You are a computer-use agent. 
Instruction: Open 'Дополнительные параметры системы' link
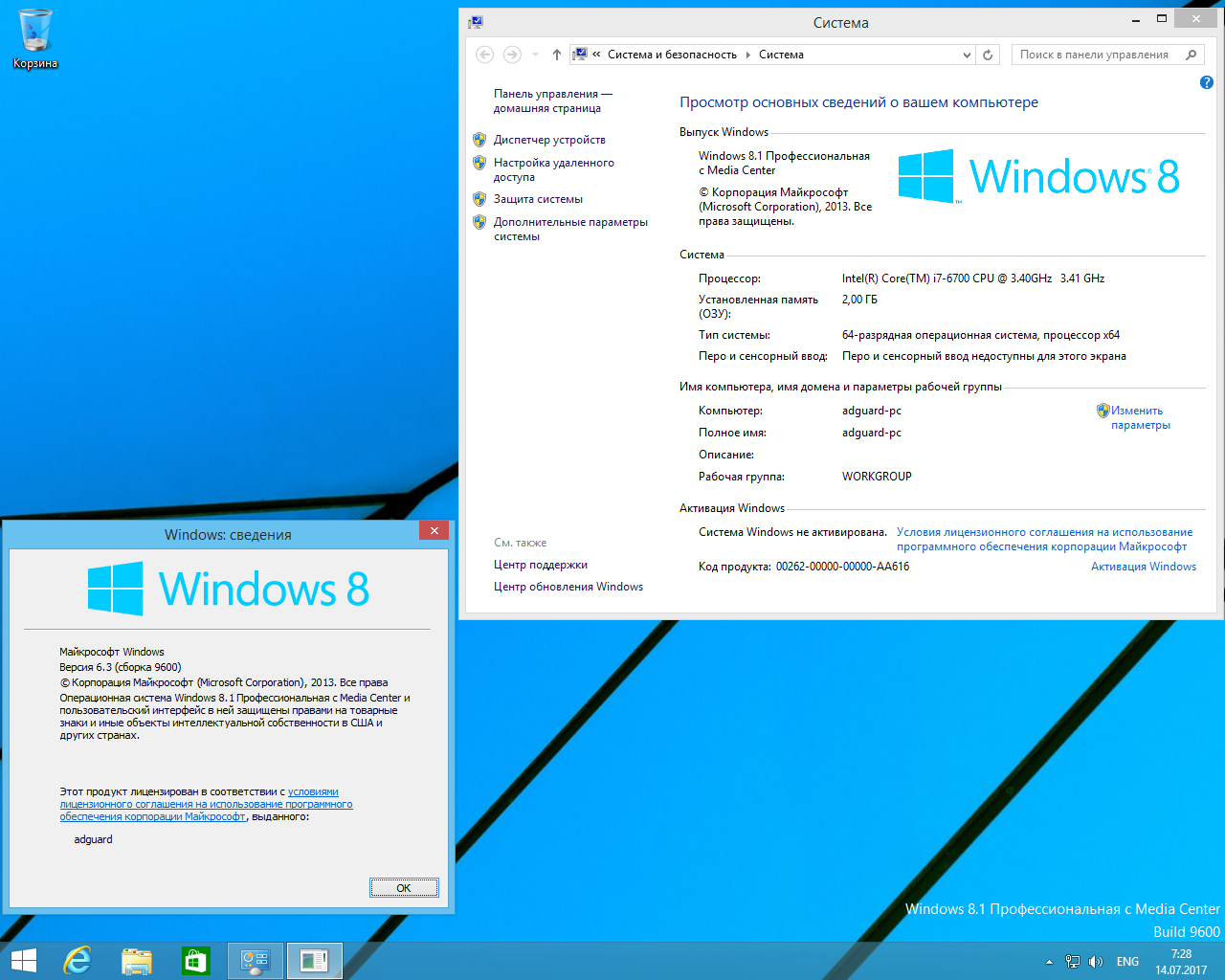pyautogui.click(x=570, y=229)
